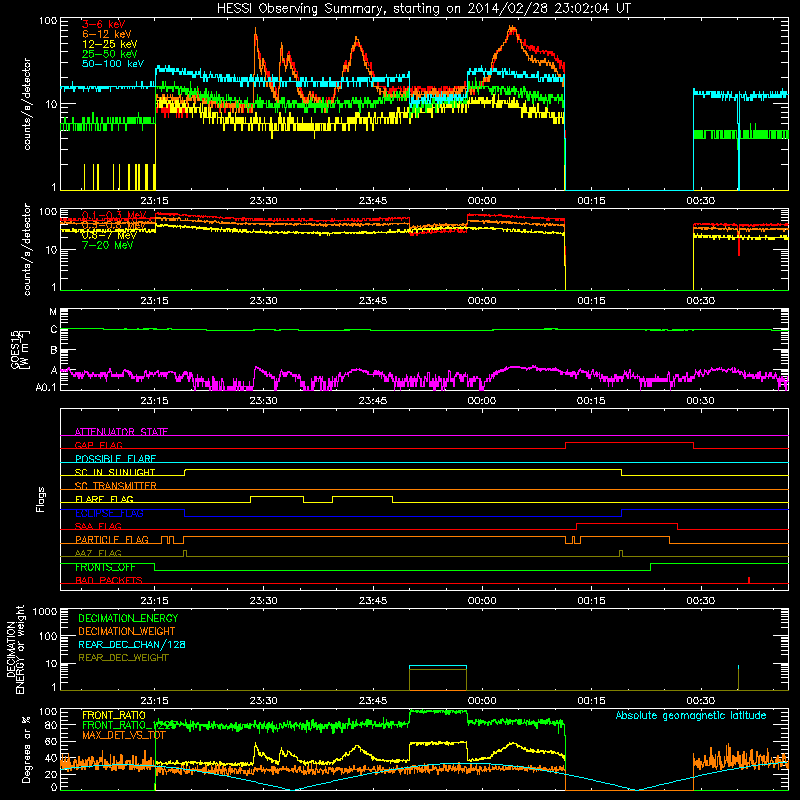Click the SC_TRANSMITTER flag label
The width and height of the screenshot is (800, 800).
click(116, 485)
